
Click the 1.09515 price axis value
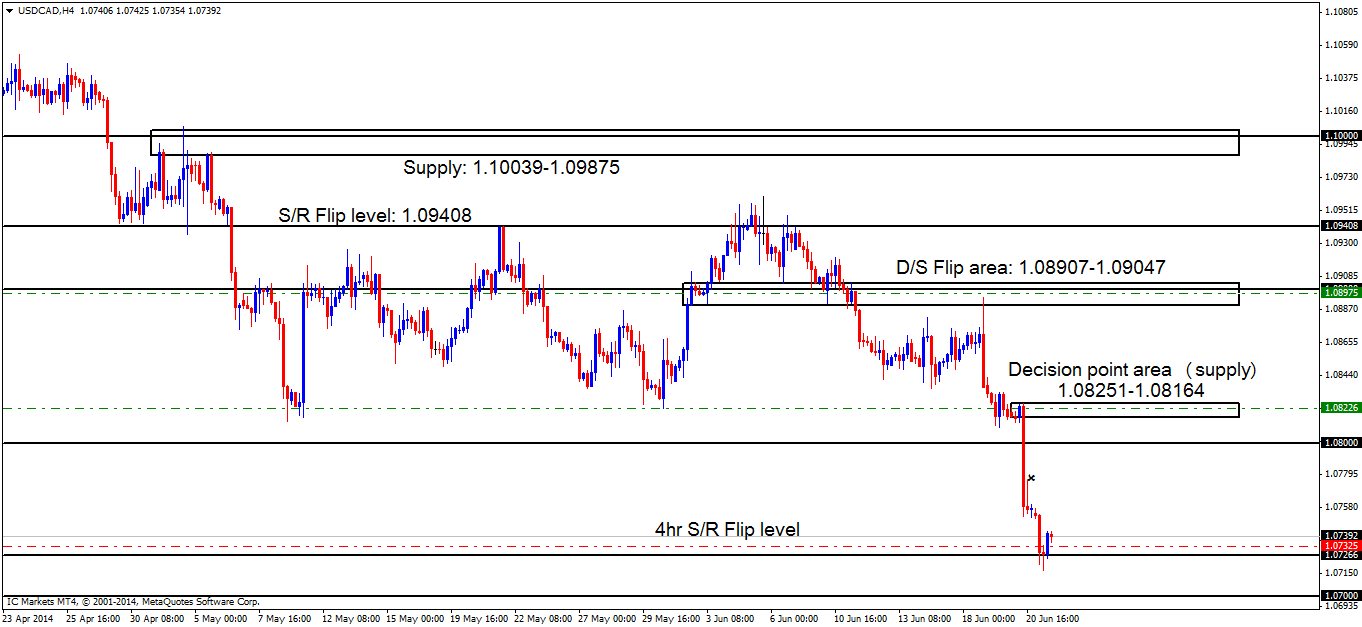pyautogui.click(x=1340, y=210)
